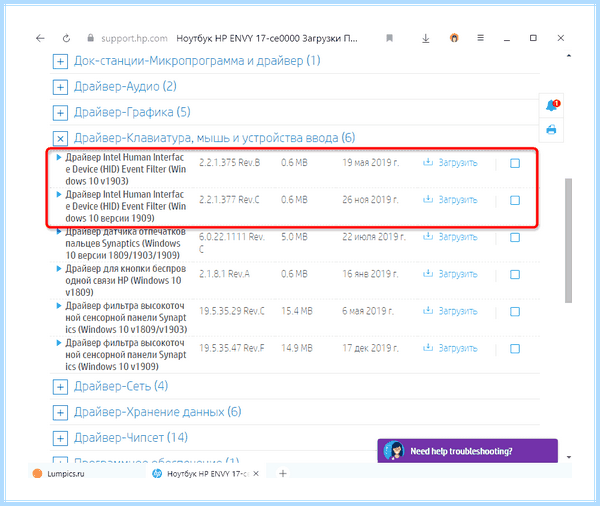
Task: Click the Драйвер-Аудио (2) heading text
Action: pos(125,87)
